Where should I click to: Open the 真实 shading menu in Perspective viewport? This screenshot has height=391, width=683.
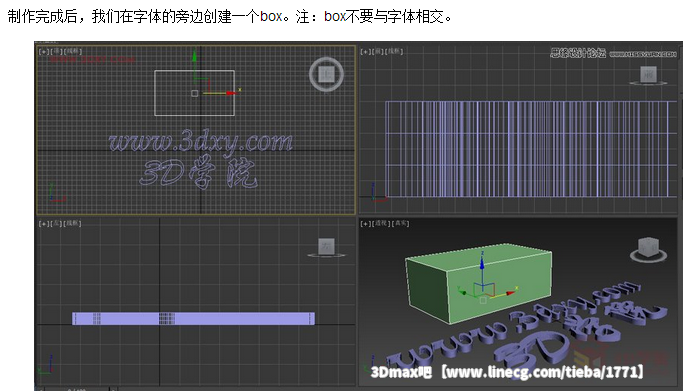(400, 223)
